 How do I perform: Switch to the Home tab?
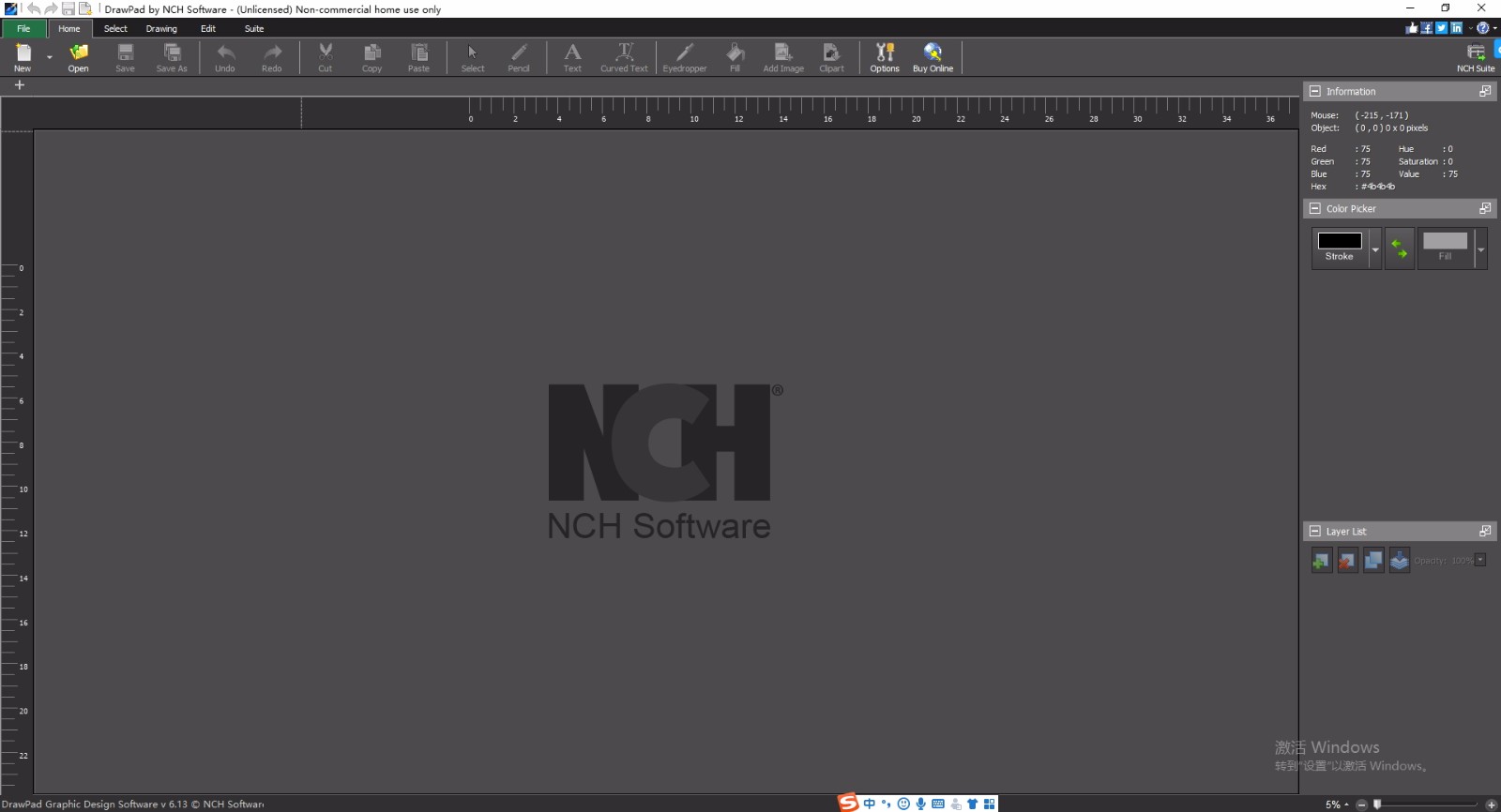[69, 28]
